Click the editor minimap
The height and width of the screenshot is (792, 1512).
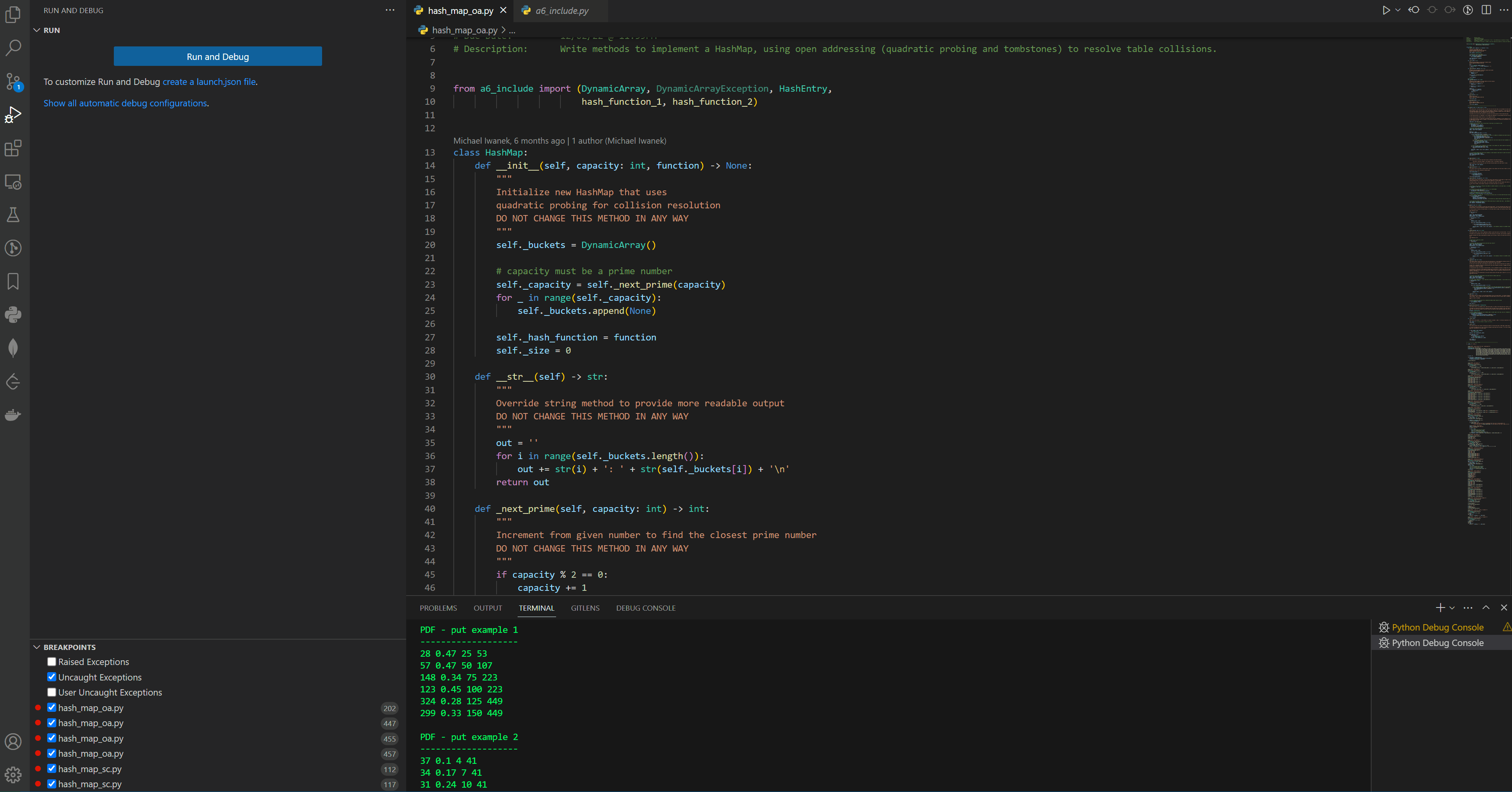(1488, 282)
